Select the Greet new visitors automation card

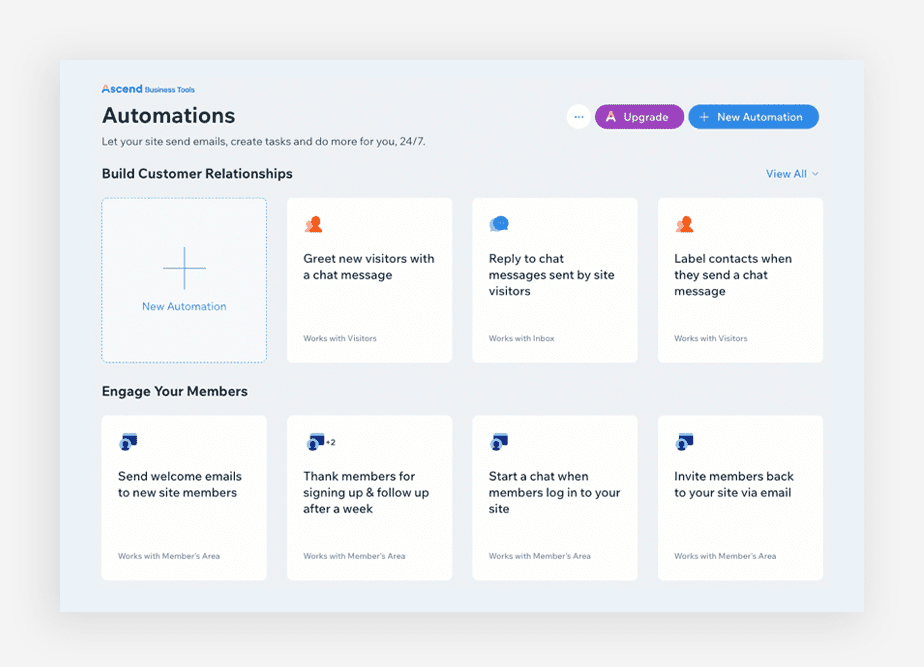click(x=369, y=280)
